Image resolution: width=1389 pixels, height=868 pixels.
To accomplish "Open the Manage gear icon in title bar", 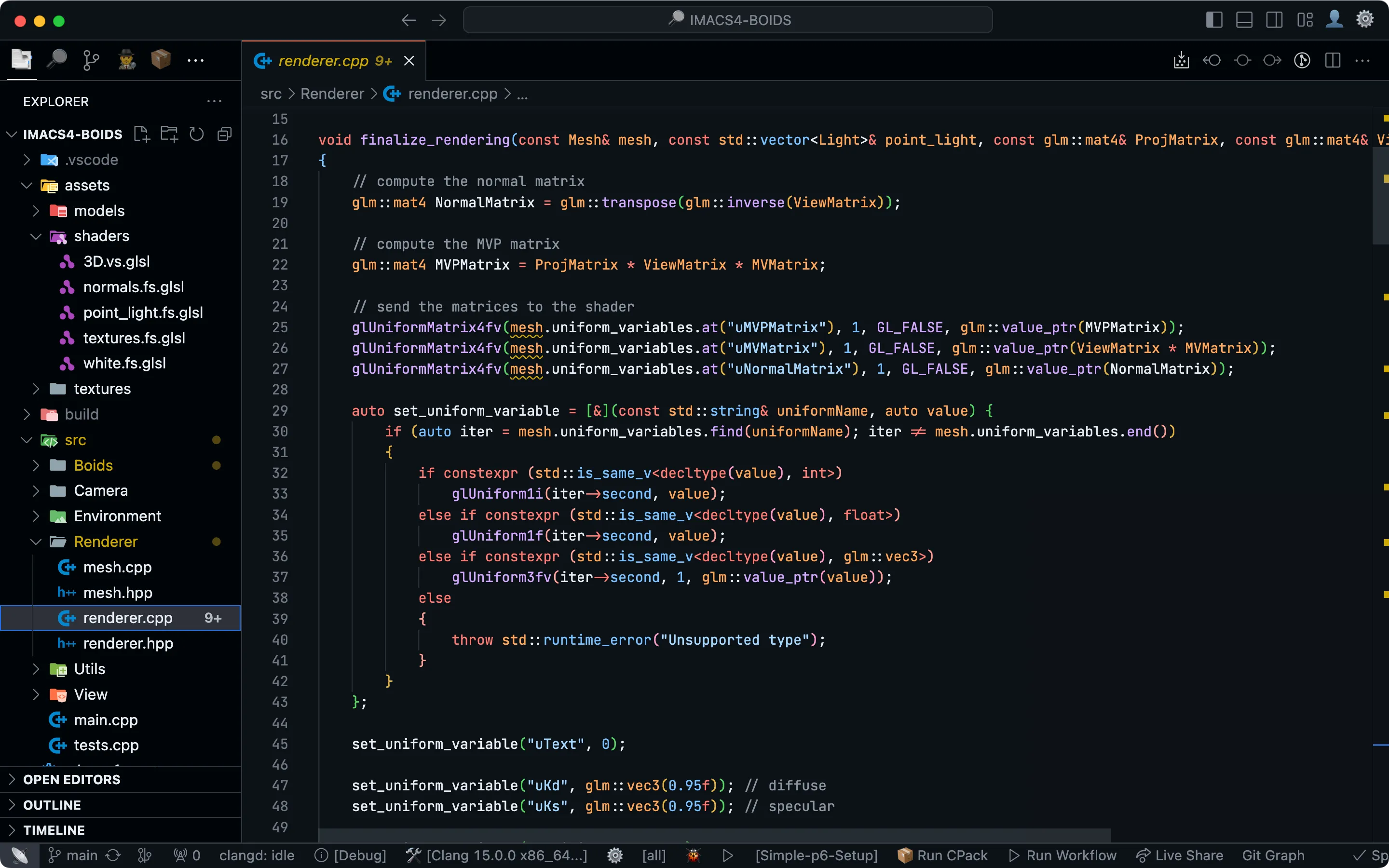I will click(x=1364, y=20).
